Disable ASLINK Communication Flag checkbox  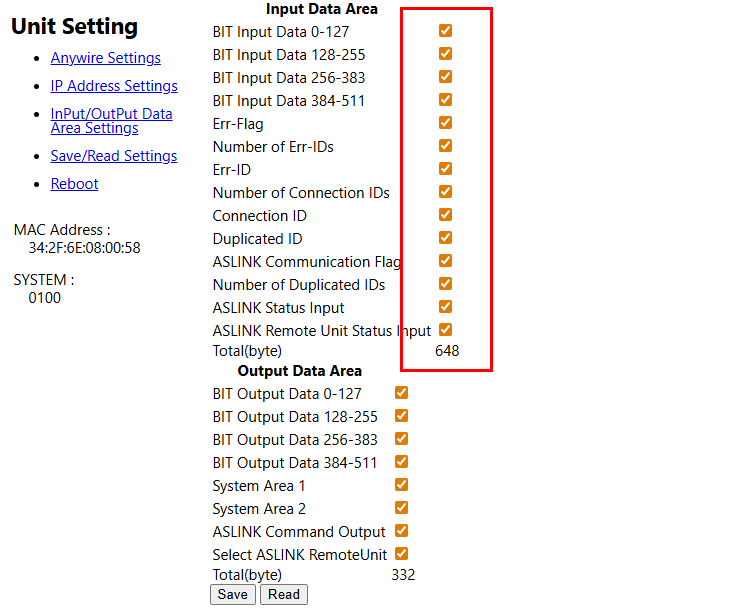pyautogui.click(x=446, y=261)
